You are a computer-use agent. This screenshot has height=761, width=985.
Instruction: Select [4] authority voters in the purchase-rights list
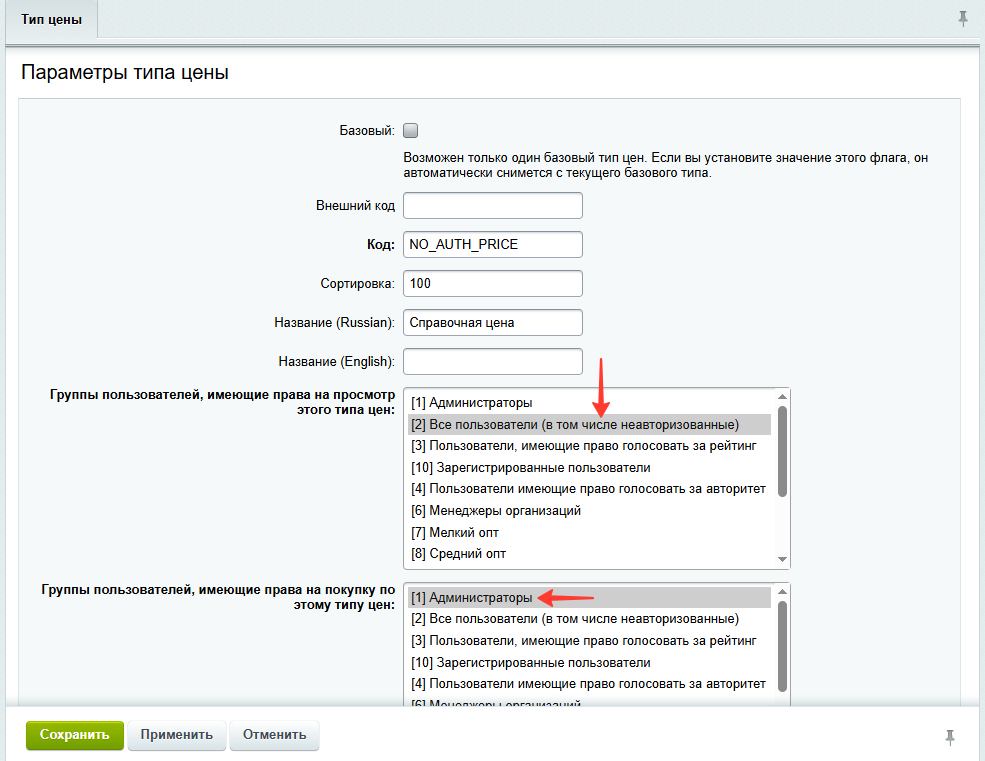(x=589, y=684)
